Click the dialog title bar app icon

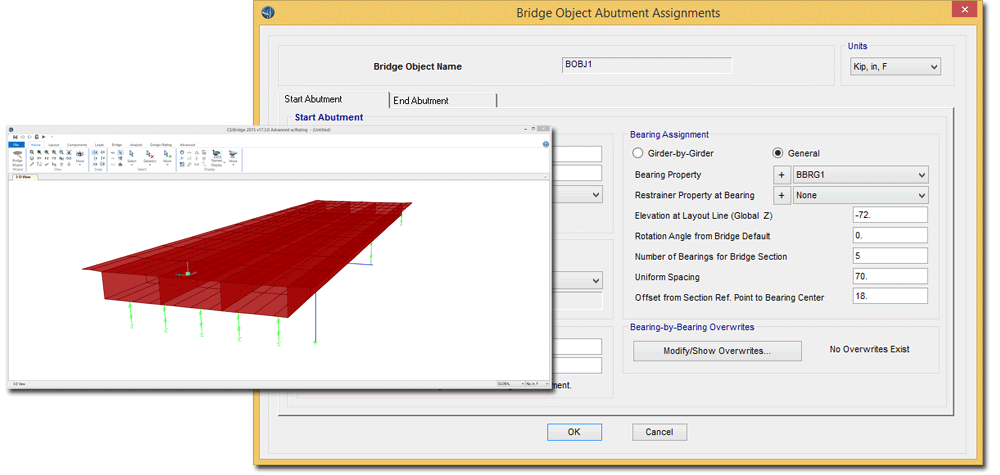tap(267, 13)
